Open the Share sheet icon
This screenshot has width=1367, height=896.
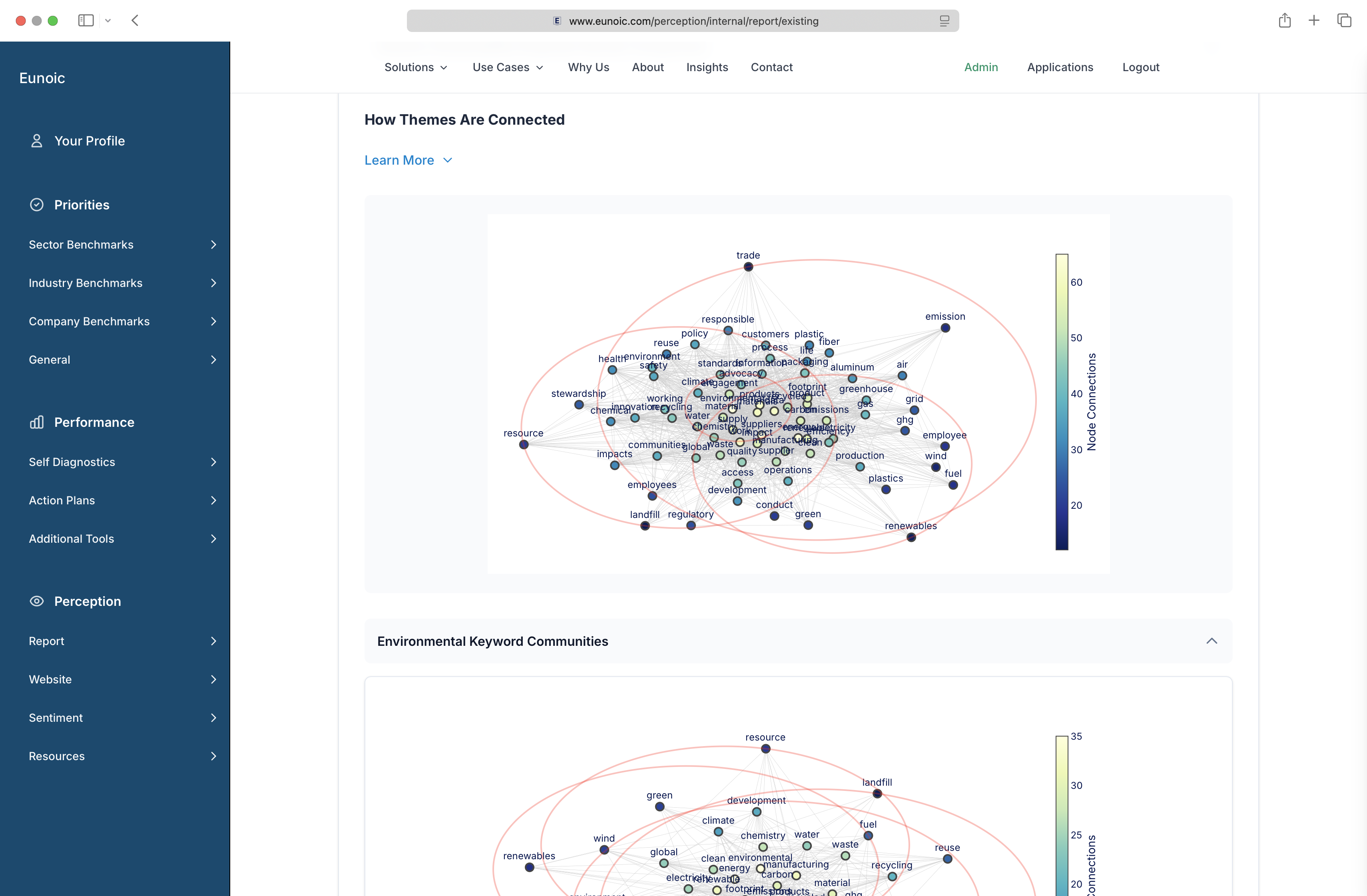(1285, 21)
